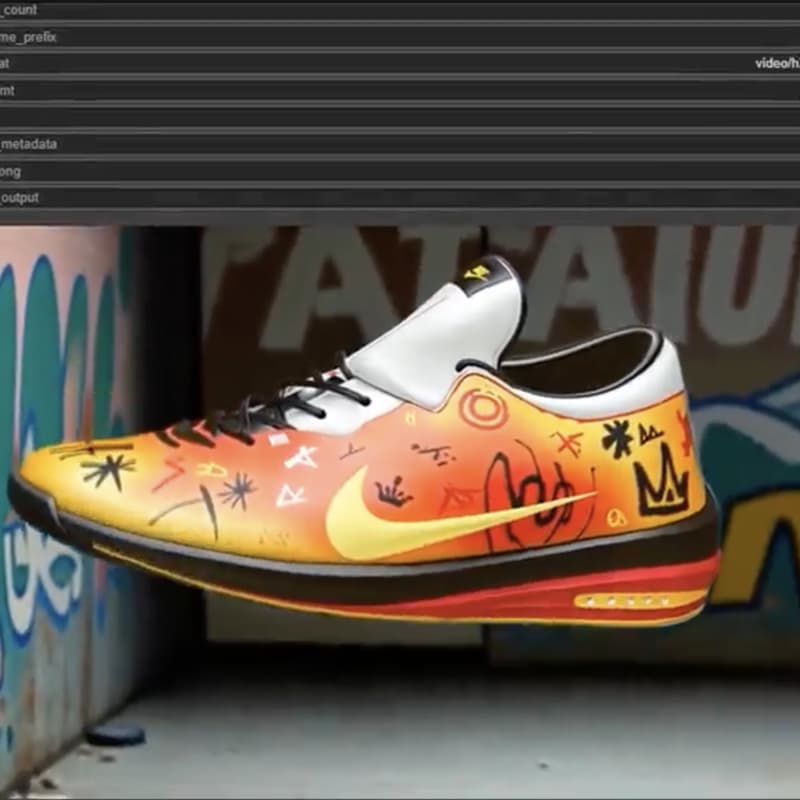The width and height of the screenshot is (800, 800).
Task: Toggle the save metadata option ending in "_metadata"
Action: tap(400, 144)
